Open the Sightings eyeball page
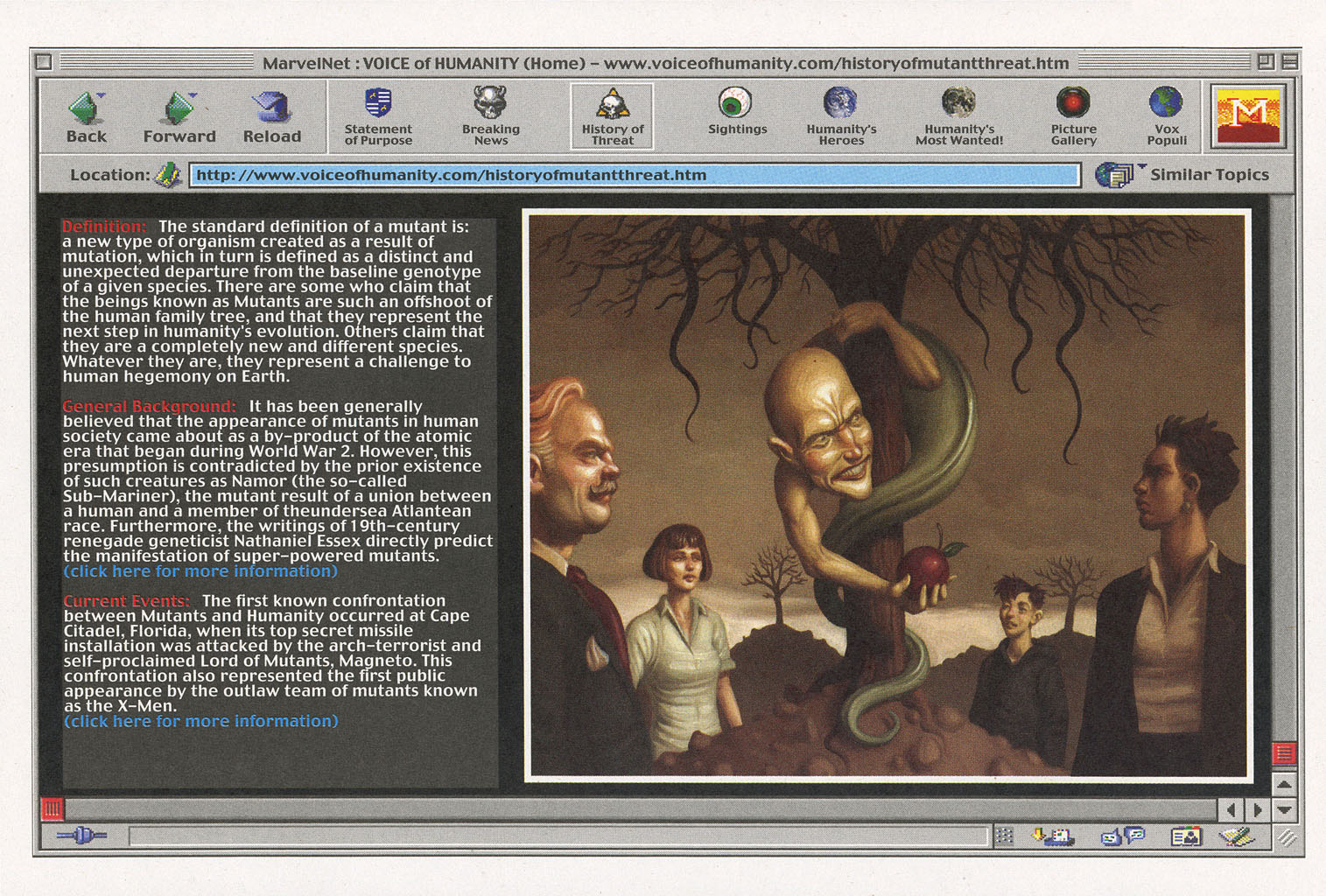The width and height of the screenshot is (1326, 896). point(737,111)
